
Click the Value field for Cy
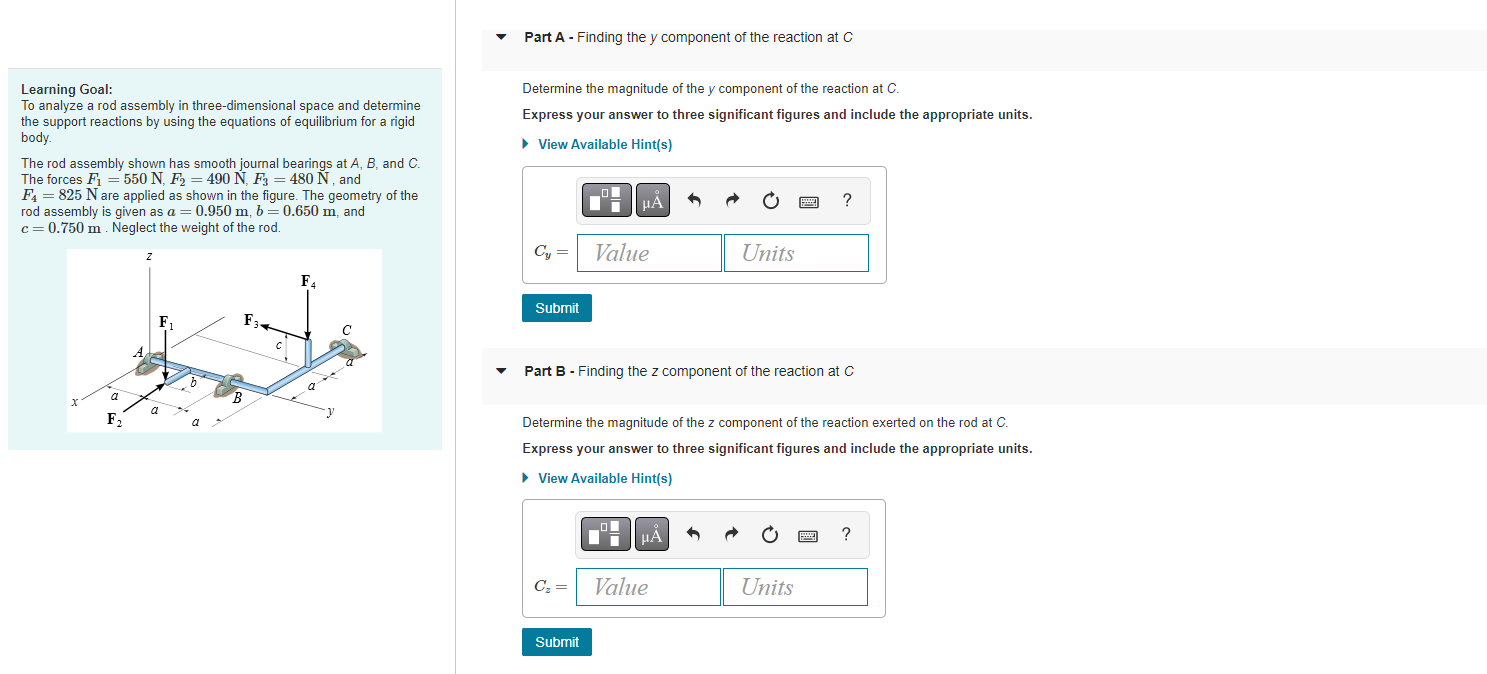click(648, 252)
